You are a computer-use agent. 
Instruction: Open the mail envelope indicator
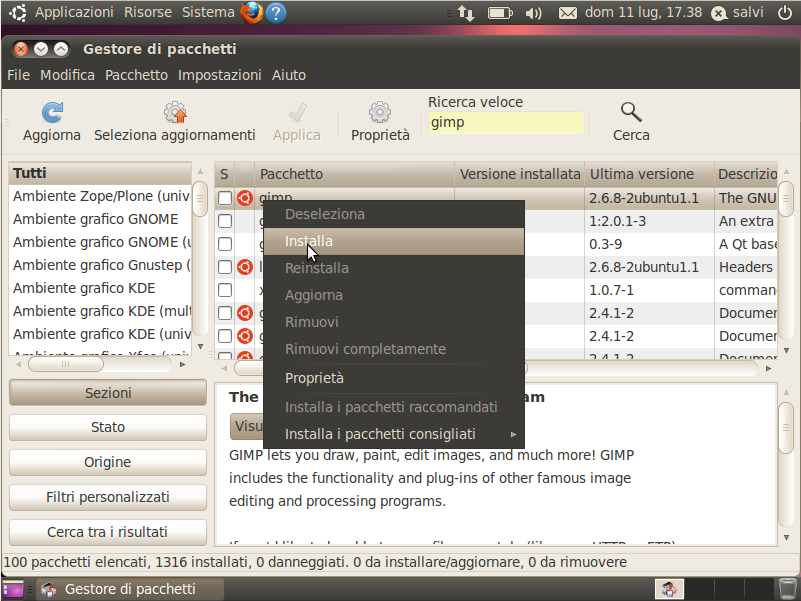[568, 13]
